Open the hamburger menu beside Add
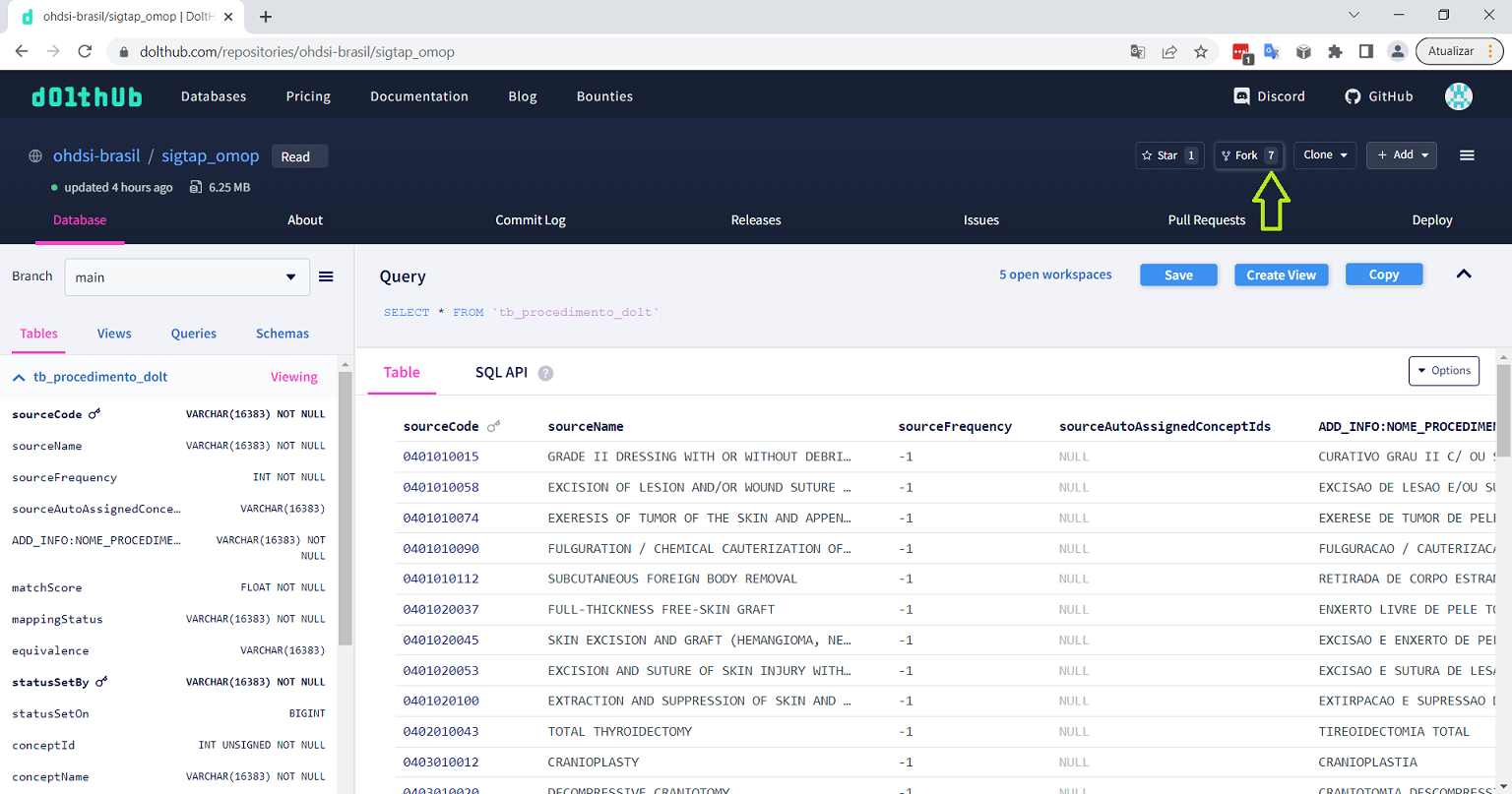 point(1467,155)
